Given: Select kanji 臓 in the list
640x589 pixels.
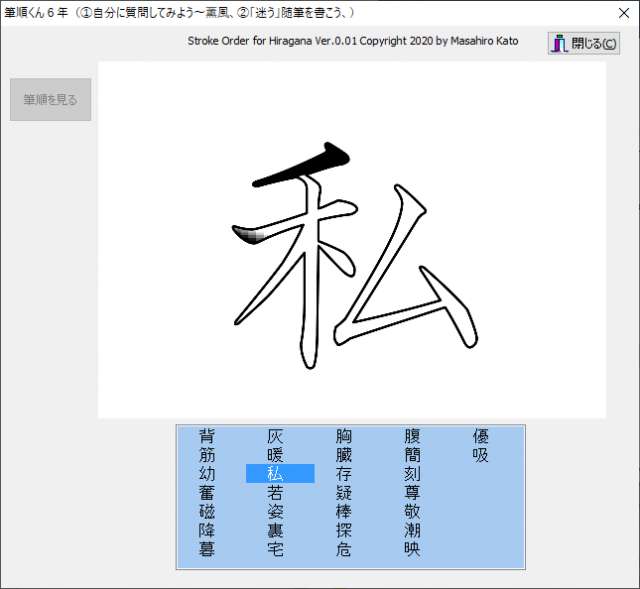Looking at the screenshot, I should pos(344,455).
